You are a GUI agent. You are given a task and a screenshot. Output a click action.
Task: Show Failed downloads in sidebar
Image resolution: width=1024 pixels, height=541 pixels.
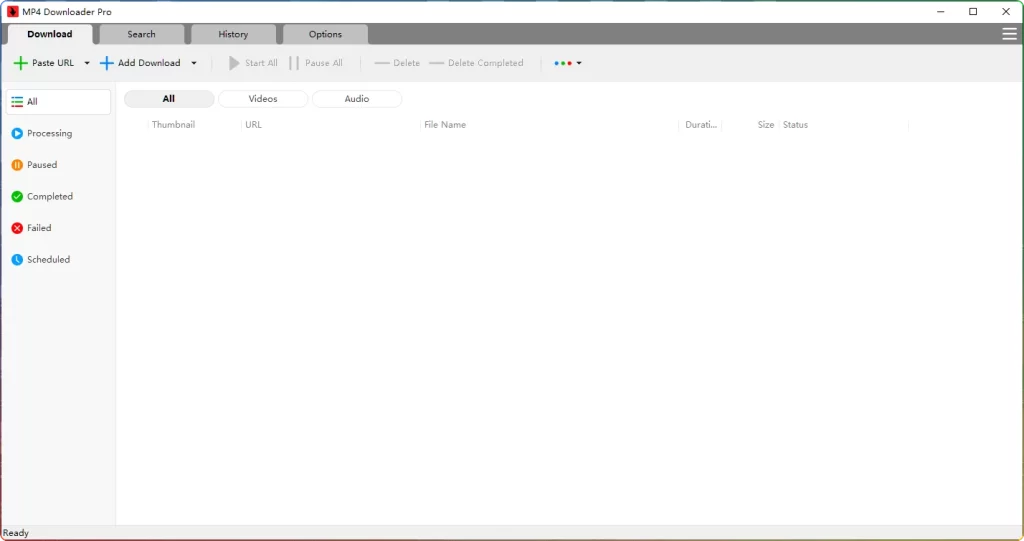click(x=59, y=228)
